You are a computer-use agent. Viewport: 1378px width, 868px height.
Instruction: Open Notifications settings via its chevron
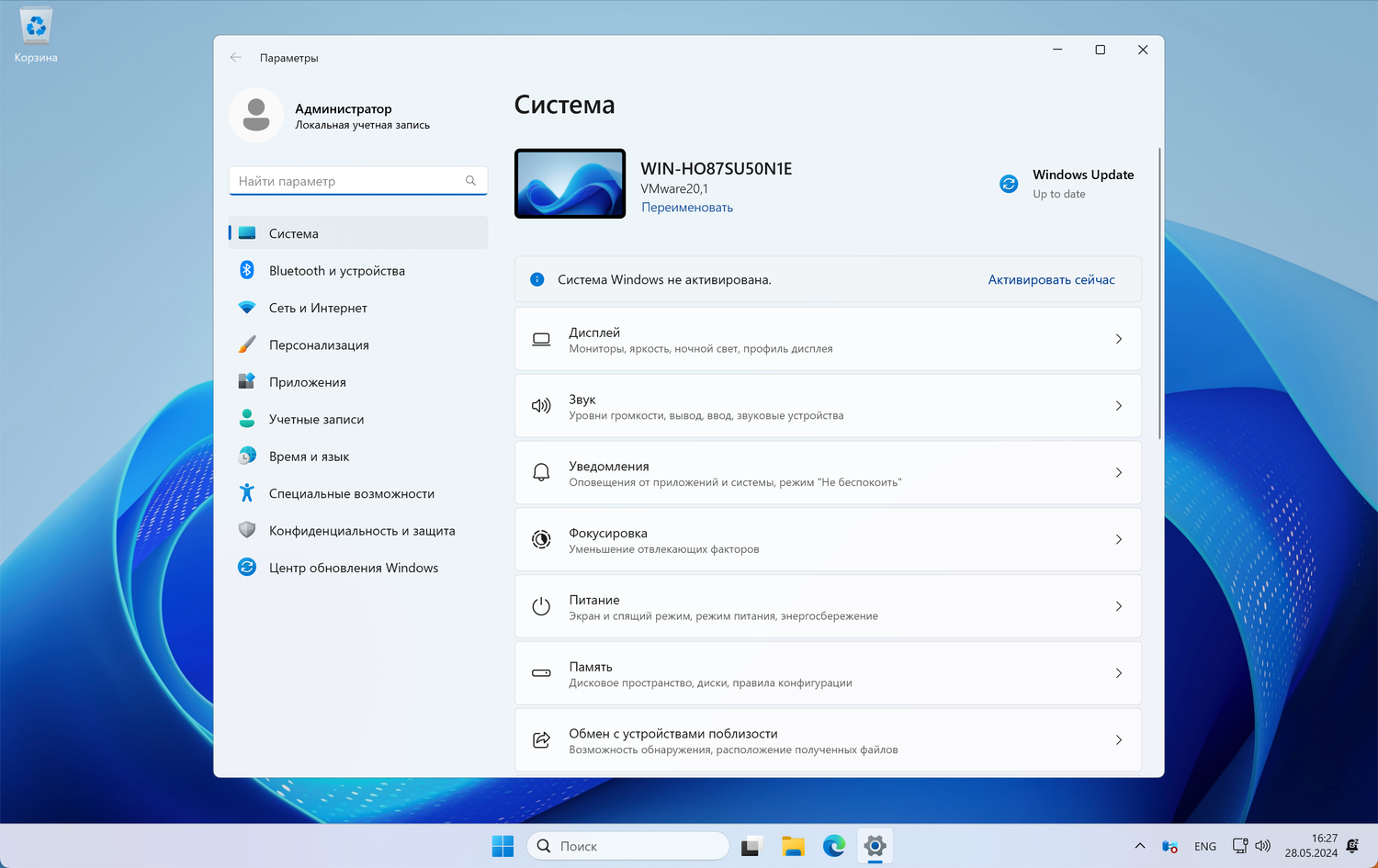click(x=1118, y=473)
